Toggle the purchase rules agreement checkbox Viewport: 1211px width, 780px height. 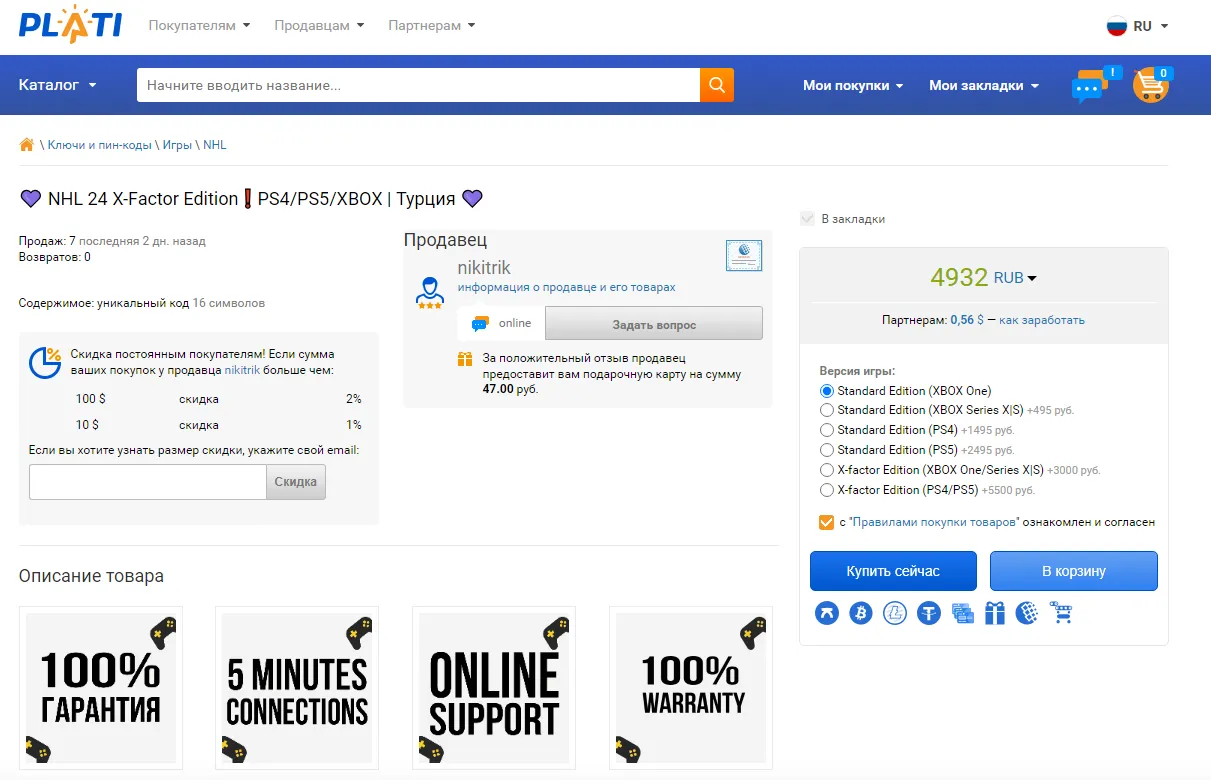coord(826,522)
